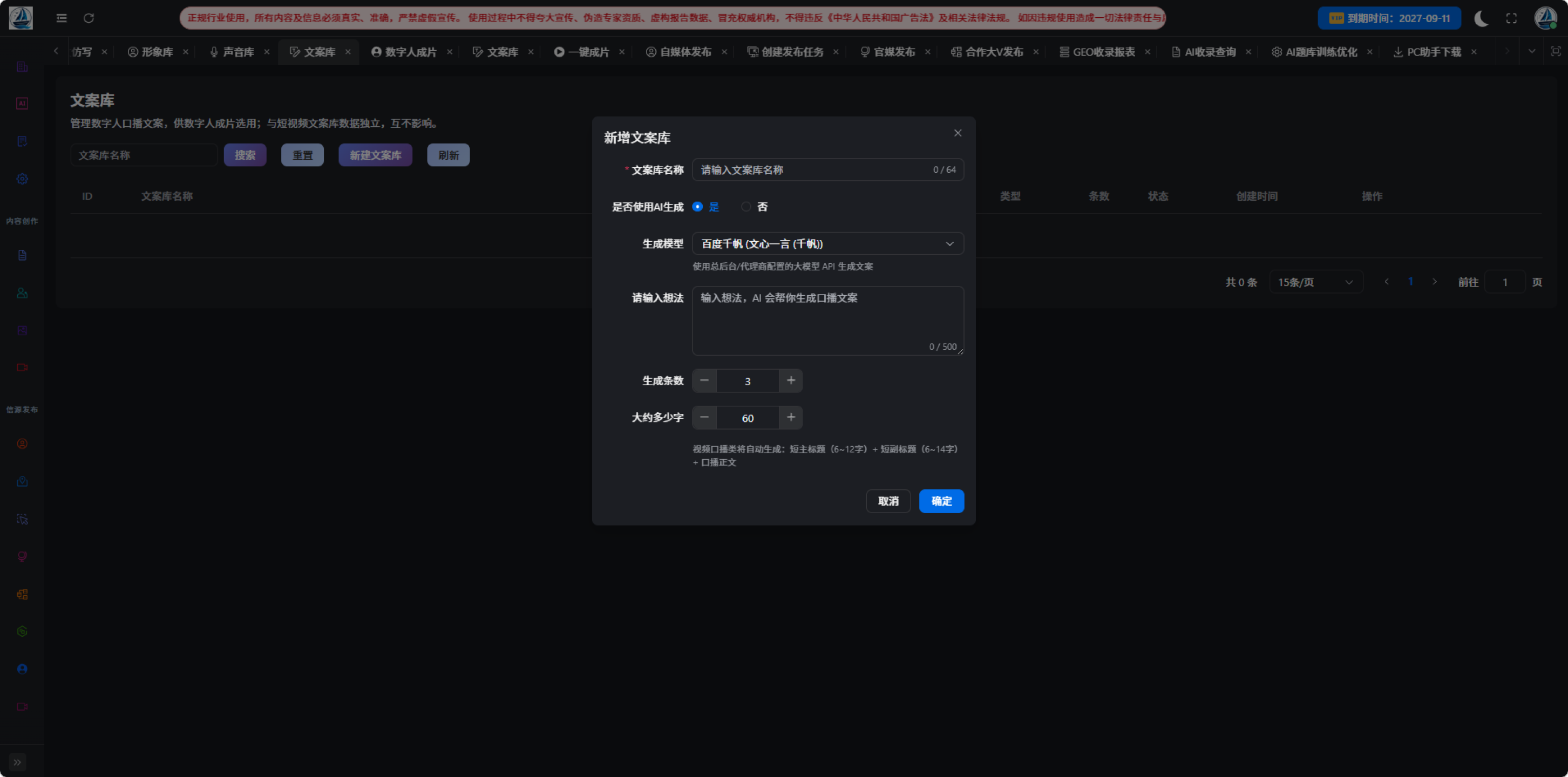Click the 搜索 button
The image size is (1568, 777).
245,155
